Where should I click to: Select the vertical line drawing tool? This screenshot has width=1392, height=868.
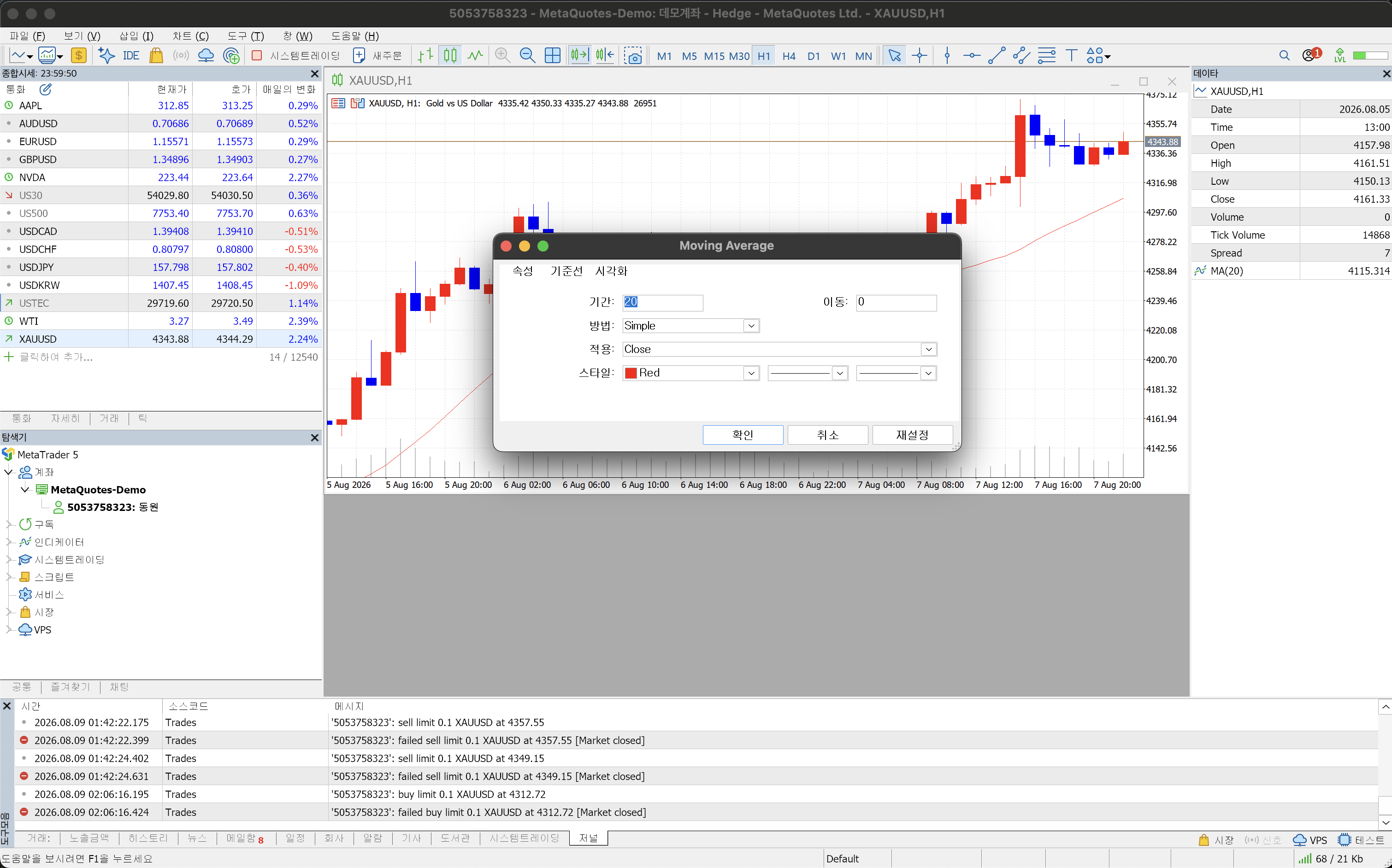click(947, 56)
